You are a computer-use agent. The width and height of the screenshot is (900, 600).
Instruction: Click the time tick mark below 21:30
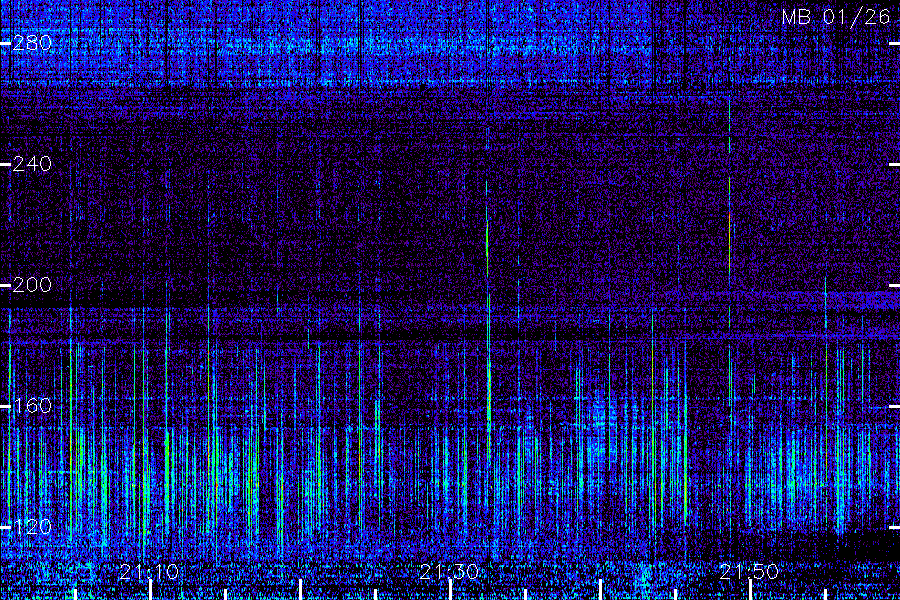coord(451,590)
